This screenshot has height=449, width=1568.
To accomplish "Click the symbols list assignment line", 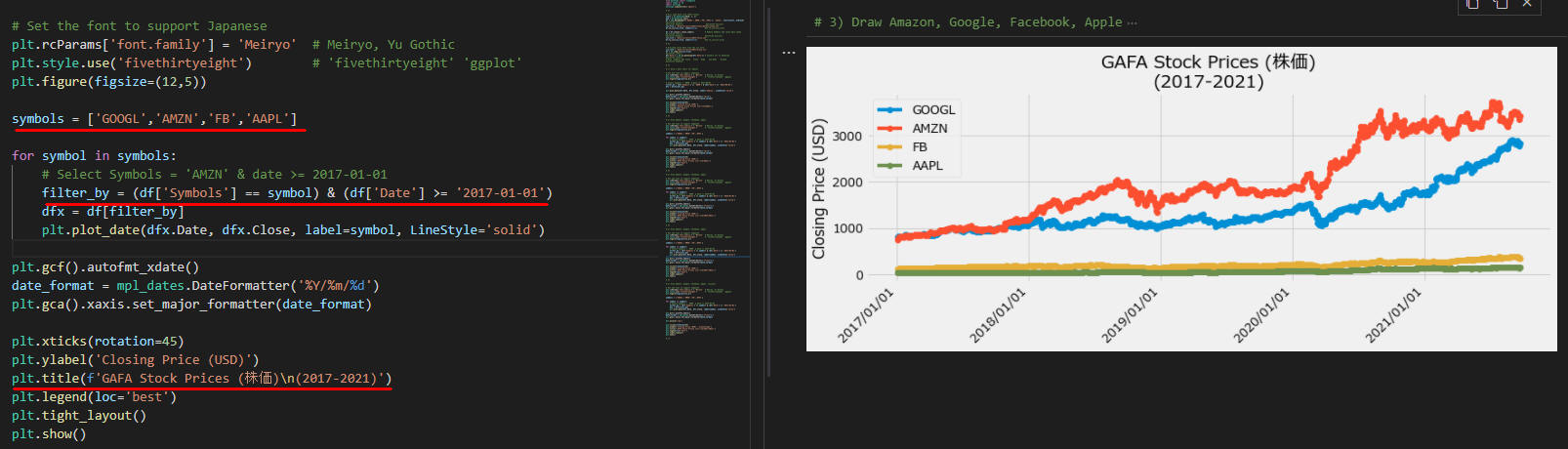I will (154, 119).
